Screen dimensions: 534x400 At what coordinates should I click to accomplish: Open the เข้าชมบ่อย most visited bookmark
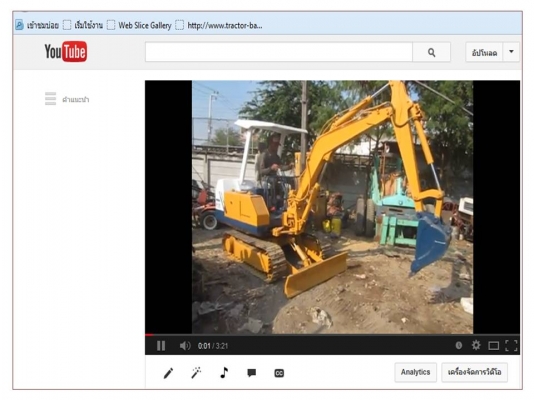tap(37, 25)
